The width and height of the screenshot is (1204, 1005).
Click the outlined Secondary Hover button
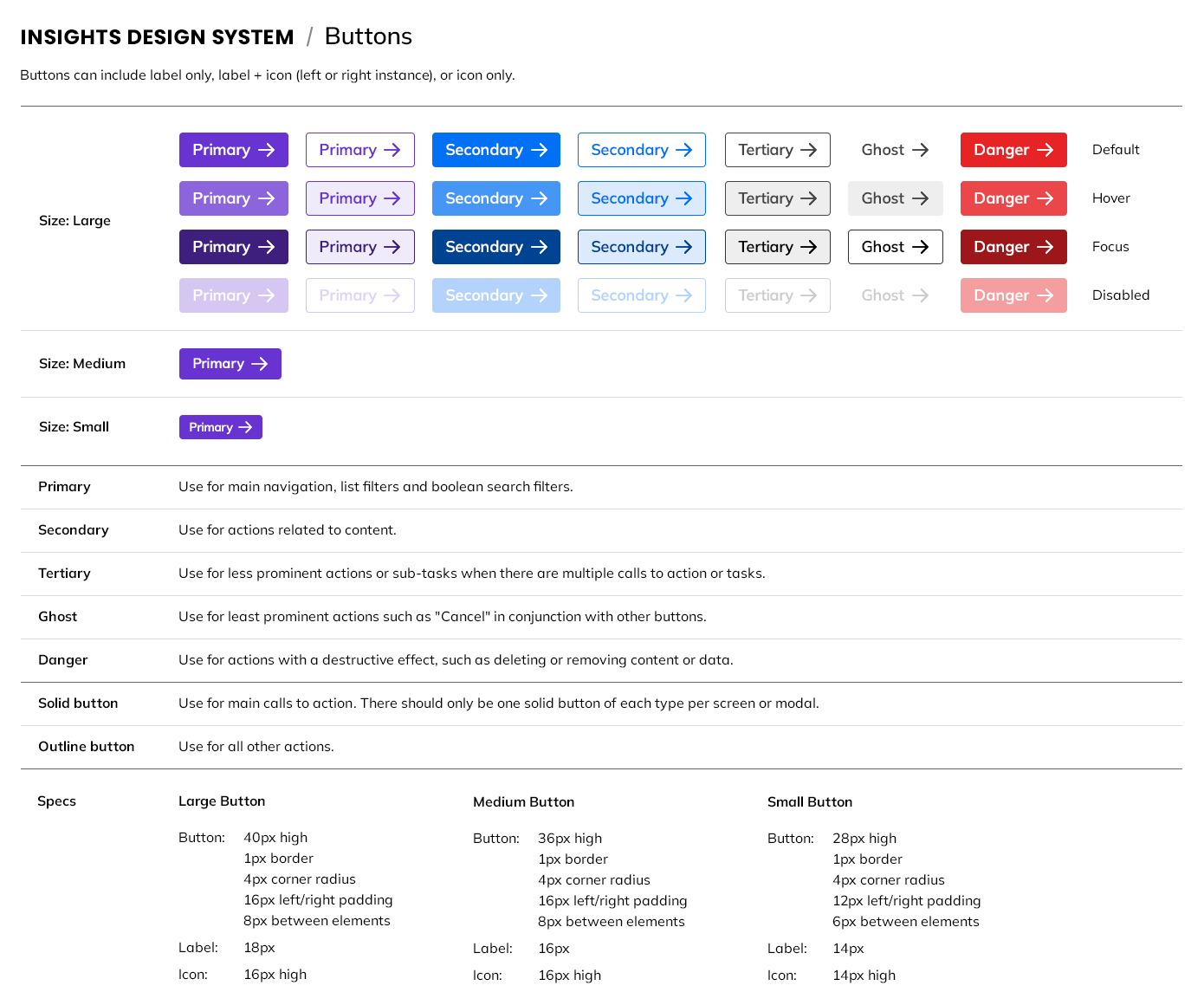point(641,198)
